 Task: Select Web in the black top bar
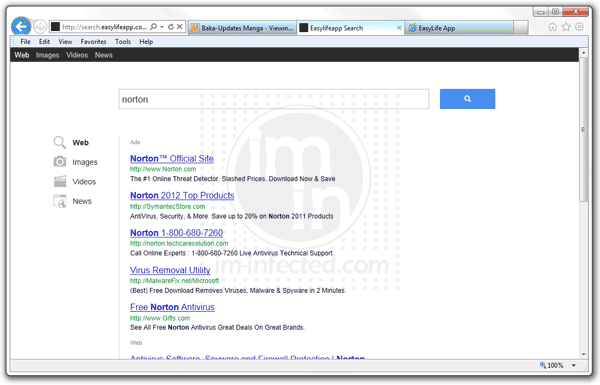22,55
